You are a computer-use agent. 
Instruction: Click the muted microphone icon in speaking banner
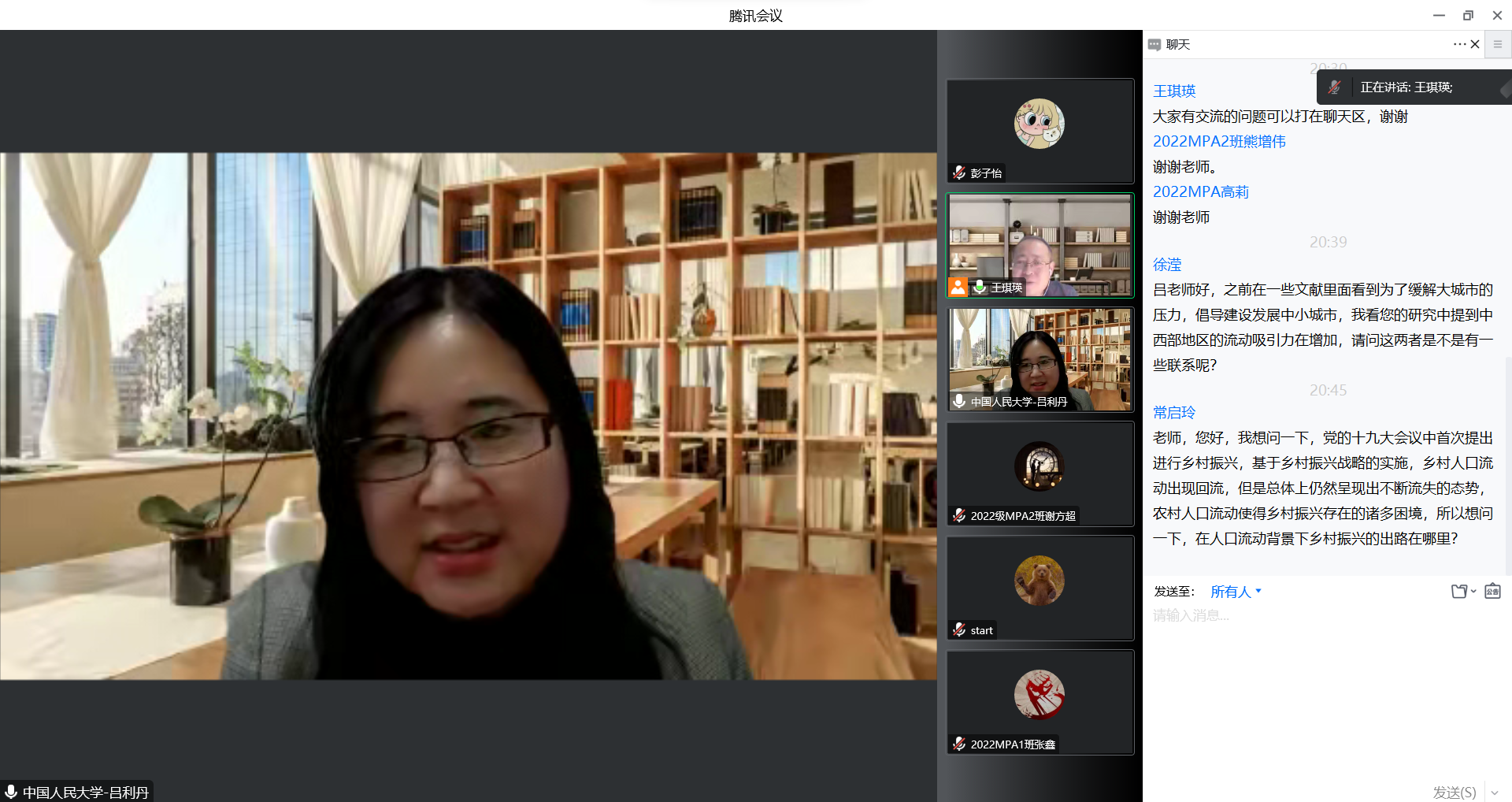click(x=1335, y=87)
